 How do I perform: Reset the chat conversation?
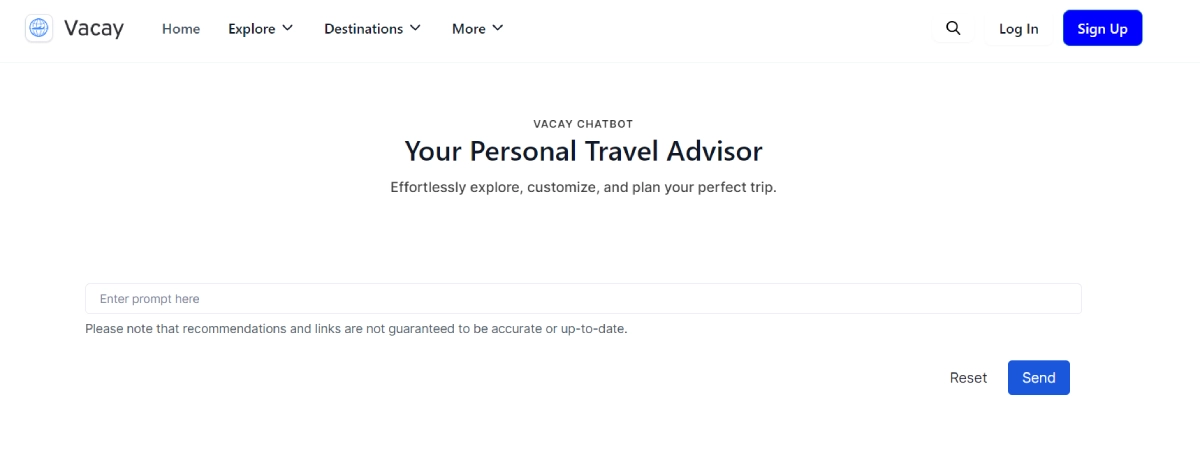click(968, 378)
